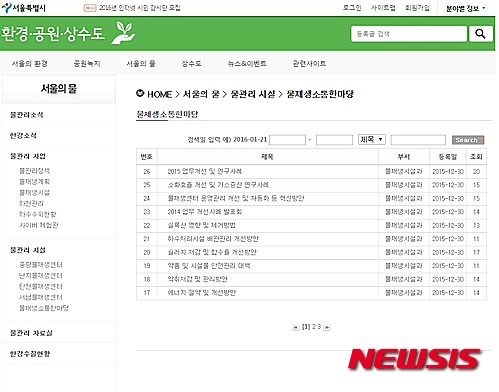Viewport: 499px width, 392px height.
Task: Go to next page arrow in pagination
Action: (x=327, y=327)
